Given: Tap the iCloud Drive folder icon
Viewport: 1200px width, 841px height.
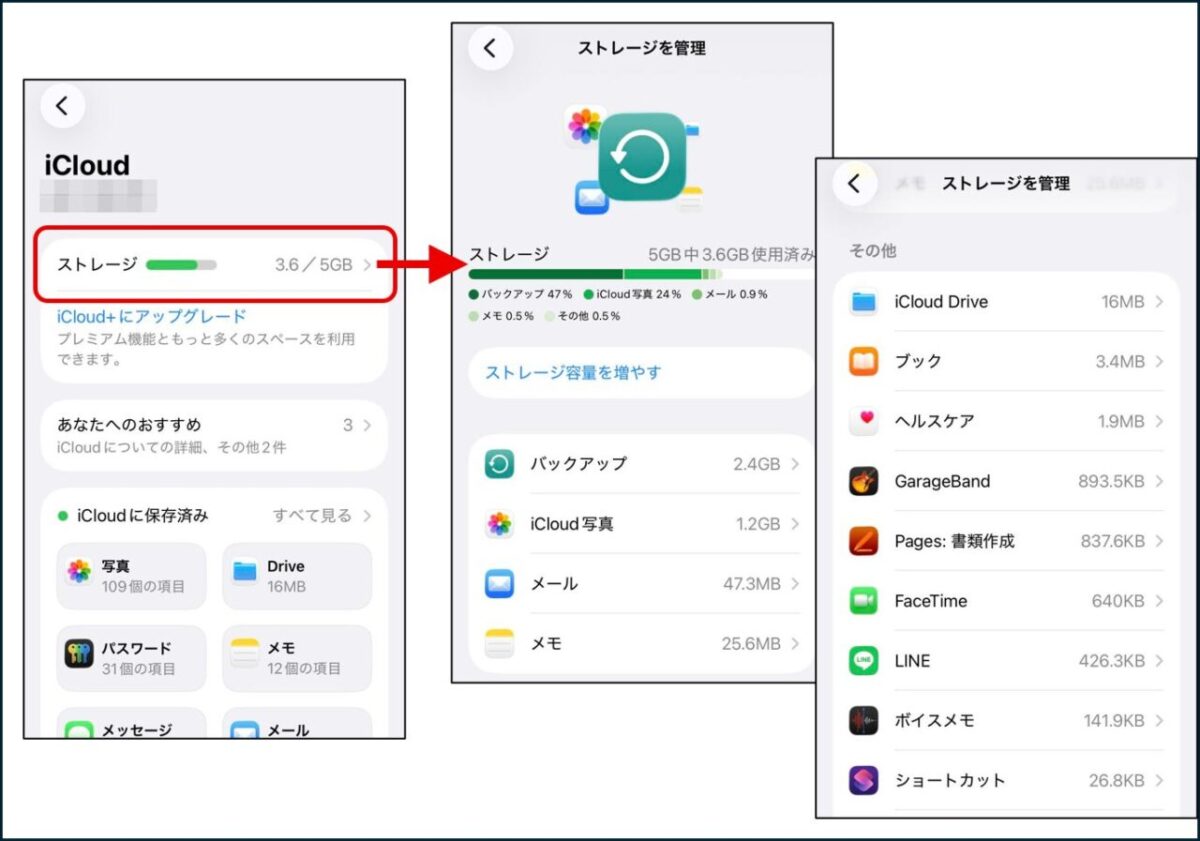Looking at the screenshot, I should coord(863,302).
